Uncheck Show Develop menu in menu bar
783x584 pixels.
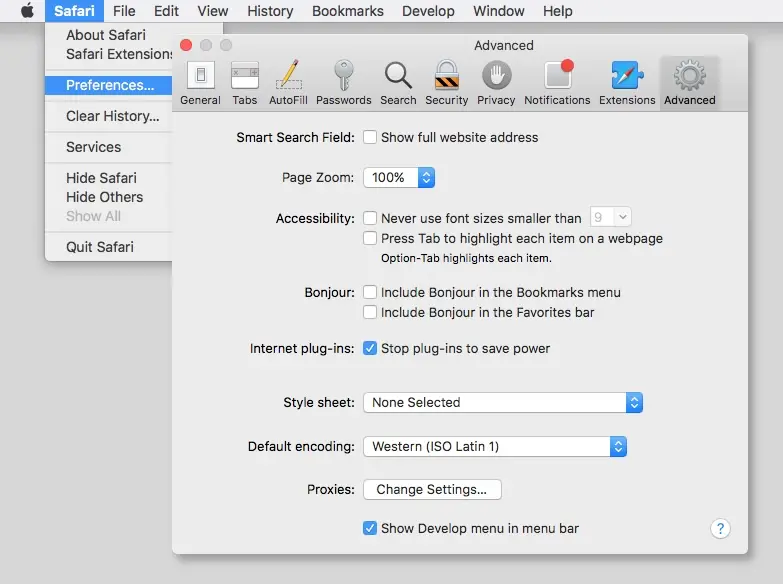pyautogui.click(x=370, y=528)
